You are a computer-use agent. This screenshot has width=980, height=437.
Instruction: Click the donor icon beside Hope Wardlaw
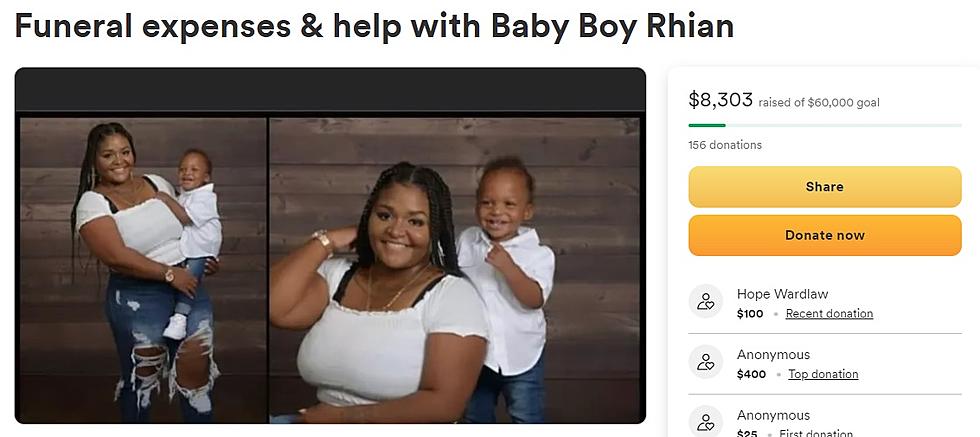[706, 301]
